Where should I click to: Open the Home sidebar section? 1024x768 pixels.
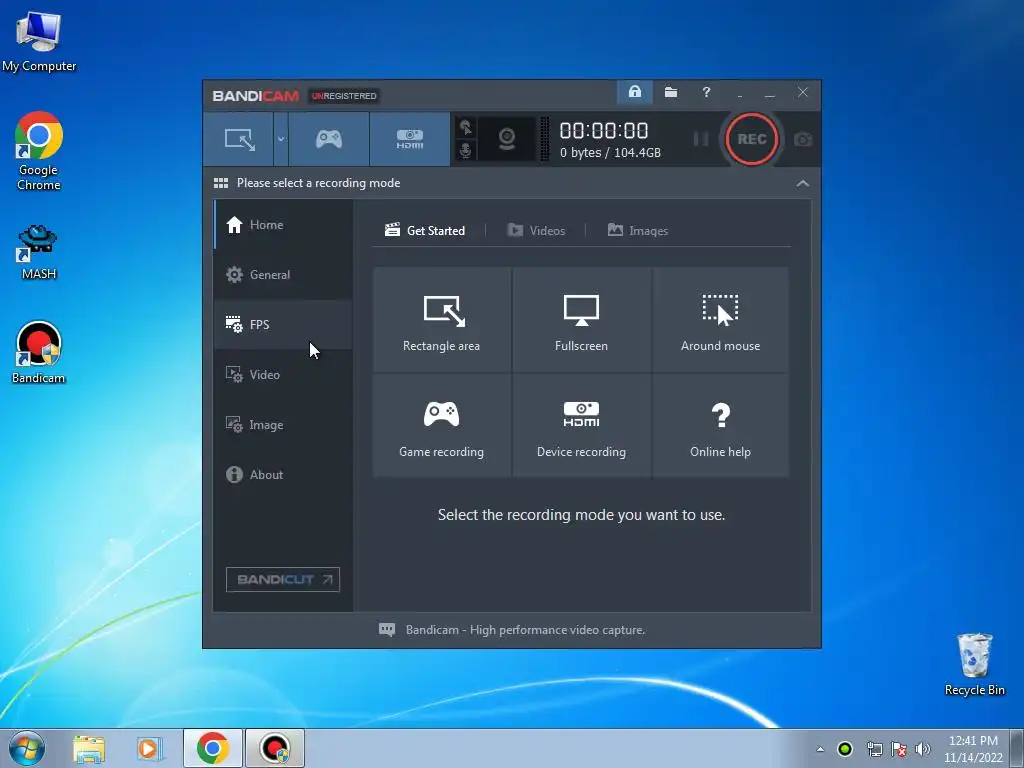283,225
